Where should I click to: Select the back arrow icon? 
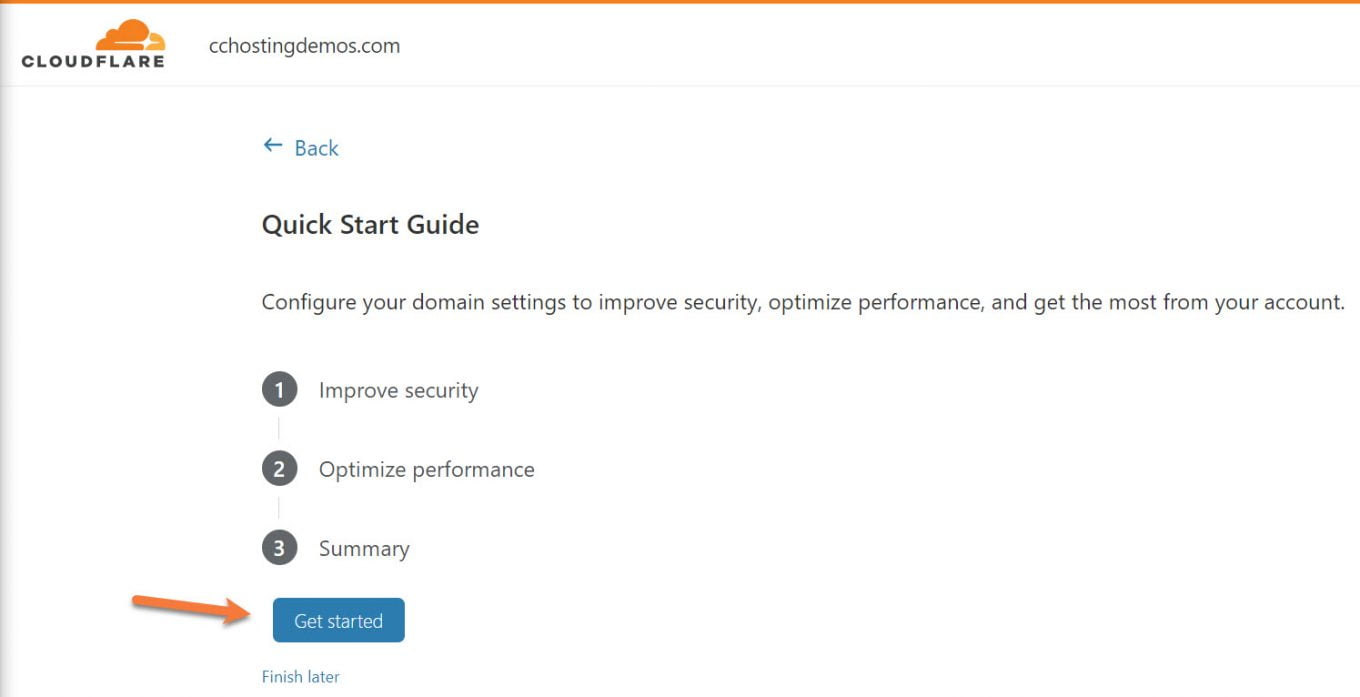(x=272, y=145)
